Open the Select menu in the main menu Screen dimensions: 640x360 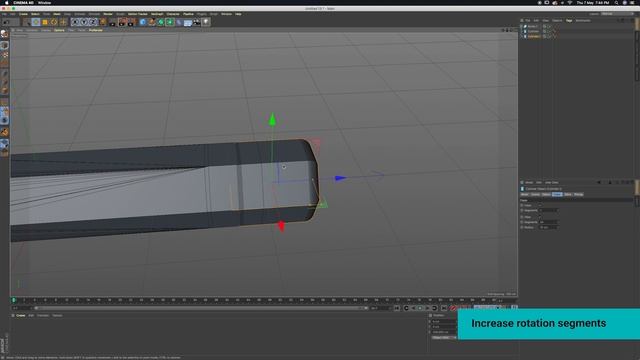point(35,14)
